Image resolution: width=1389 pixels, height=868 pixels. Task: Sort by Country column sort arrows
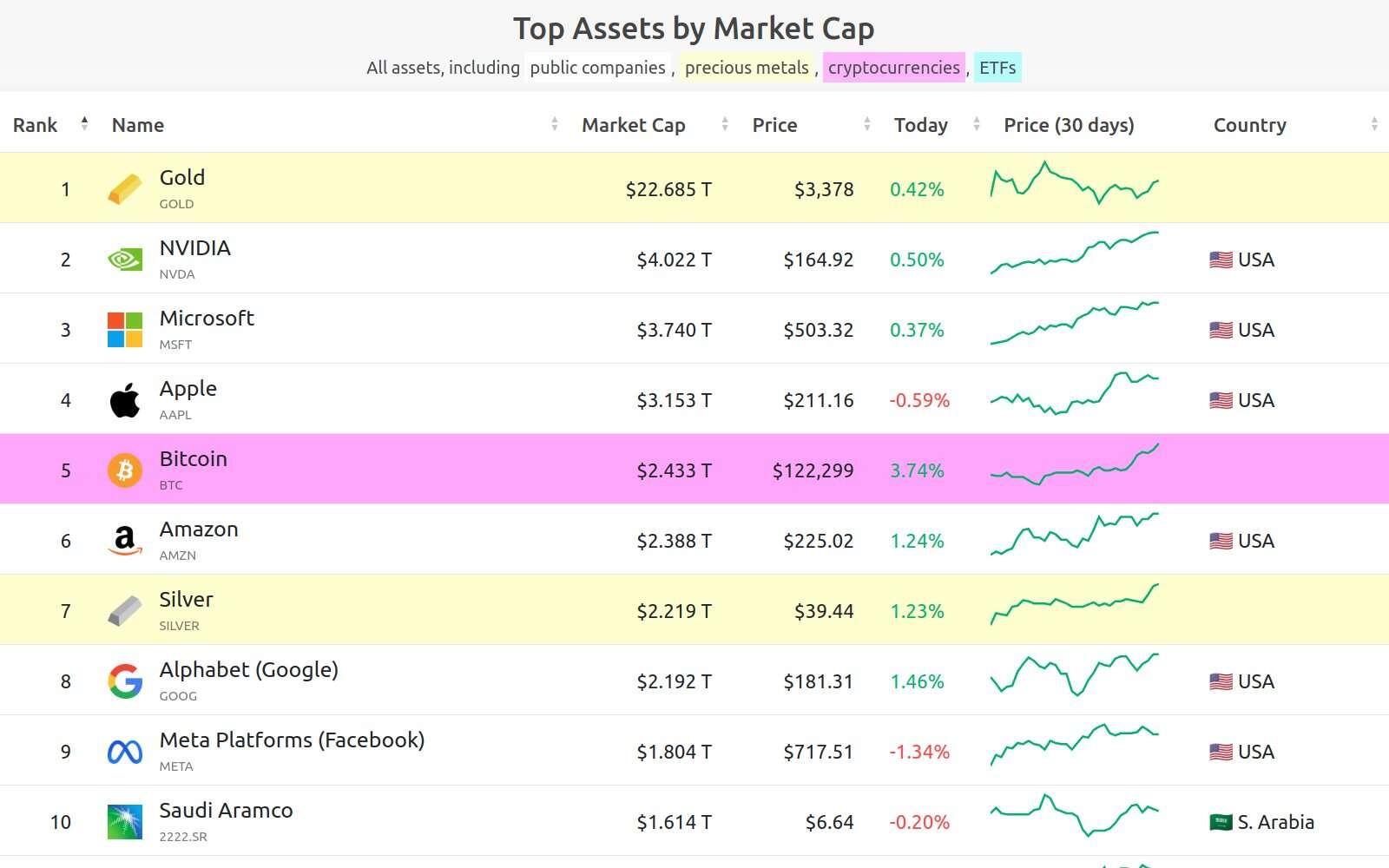tap(1374, 124)
